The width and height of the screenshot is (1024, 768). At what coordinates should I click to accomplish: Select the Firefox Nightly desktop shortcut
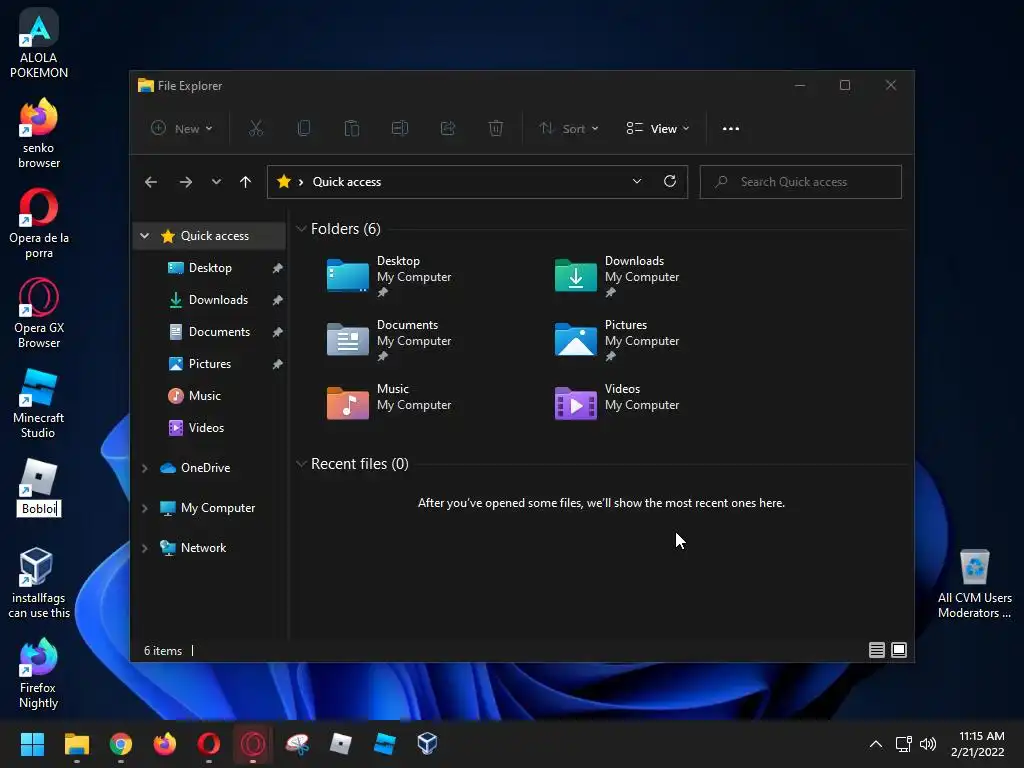point(39,673)
